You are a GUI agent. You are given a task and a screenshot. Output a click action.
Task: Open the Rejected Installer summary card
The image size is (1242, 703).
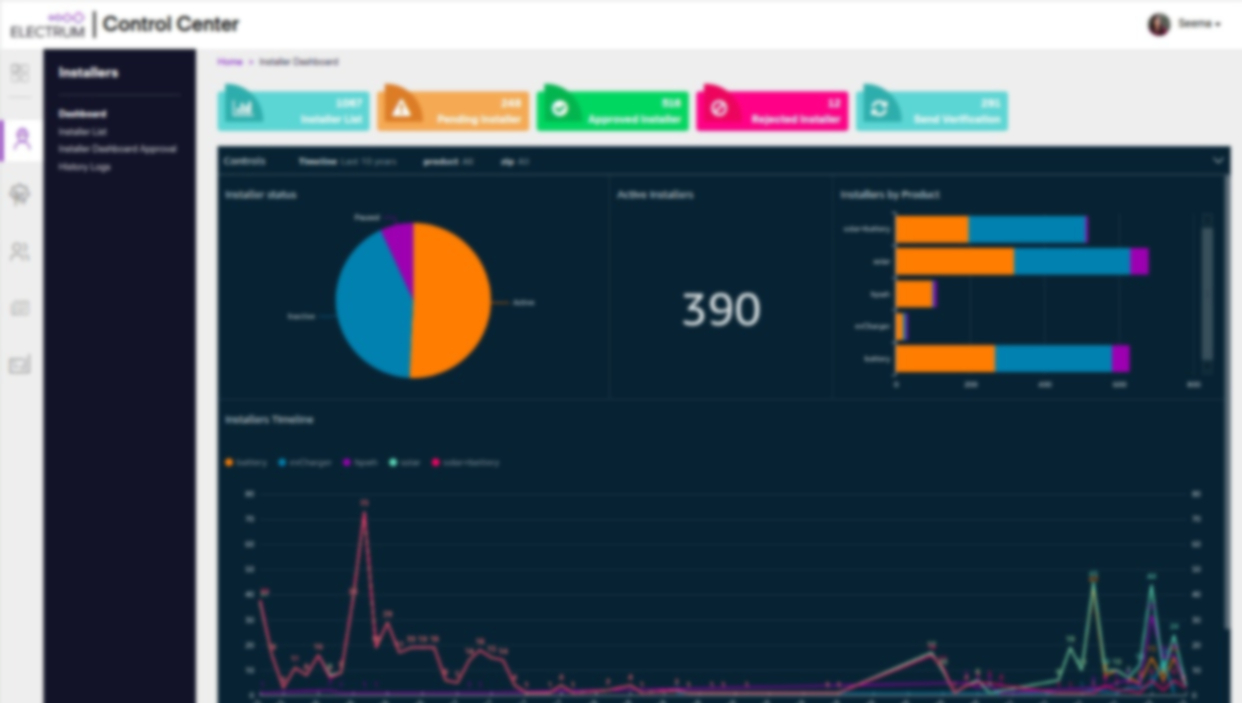[772, 111]
